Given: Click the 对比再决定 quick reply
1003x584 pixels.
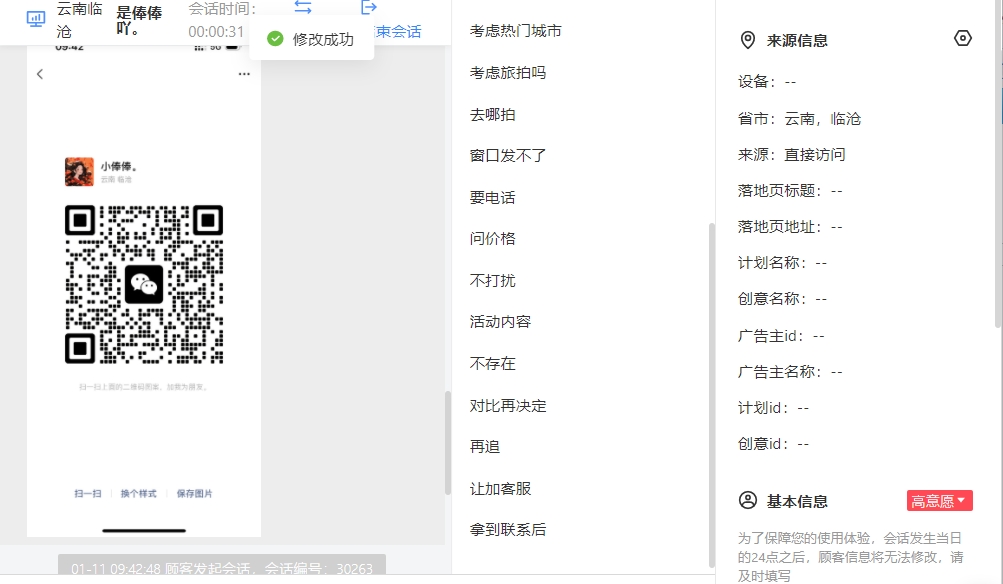Looking at the screenshot, I should (508, 406).
